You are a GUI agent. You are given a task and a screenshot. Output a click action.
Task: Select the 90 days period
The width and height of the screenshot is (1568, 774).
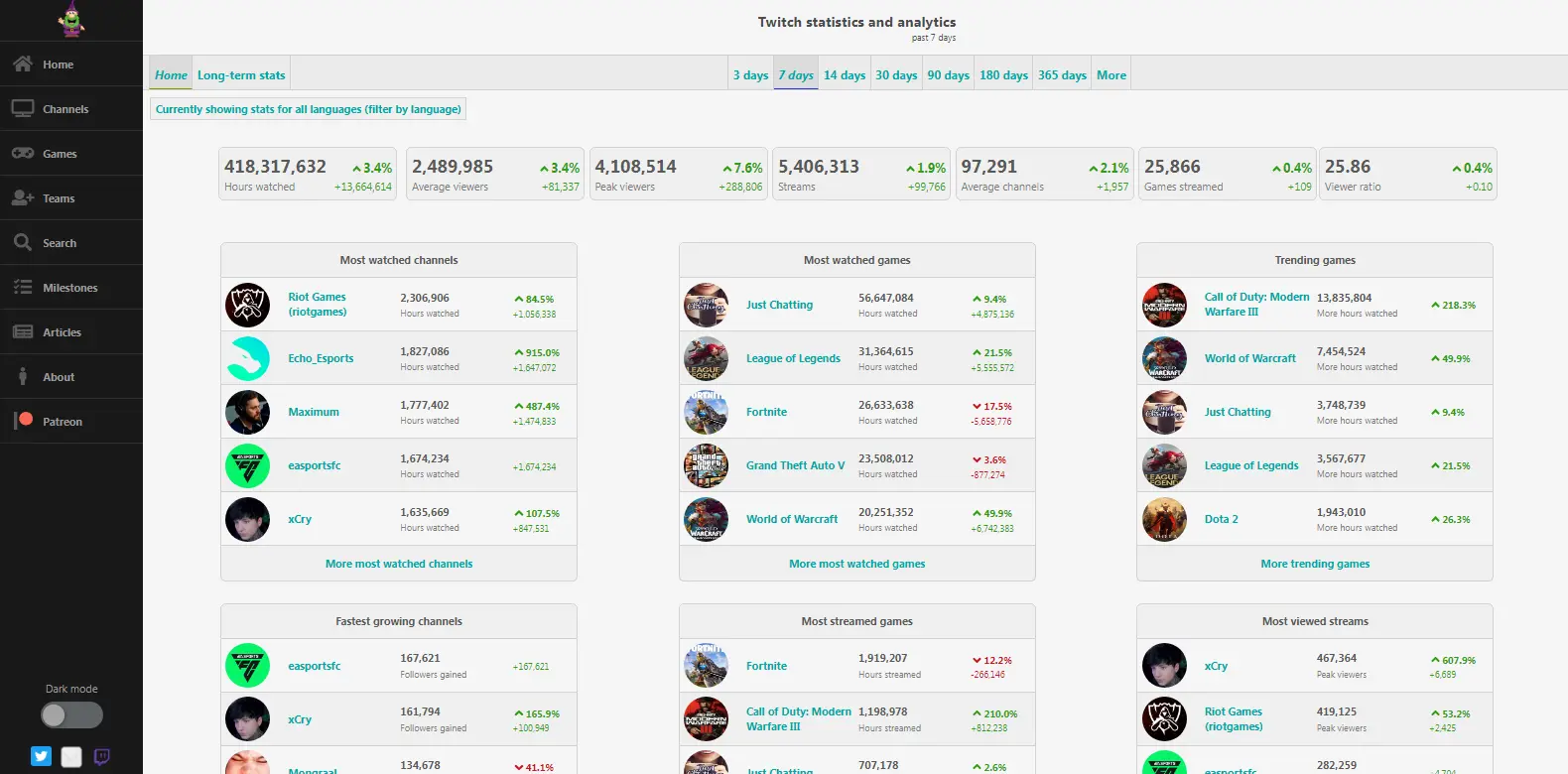(949, 74)
